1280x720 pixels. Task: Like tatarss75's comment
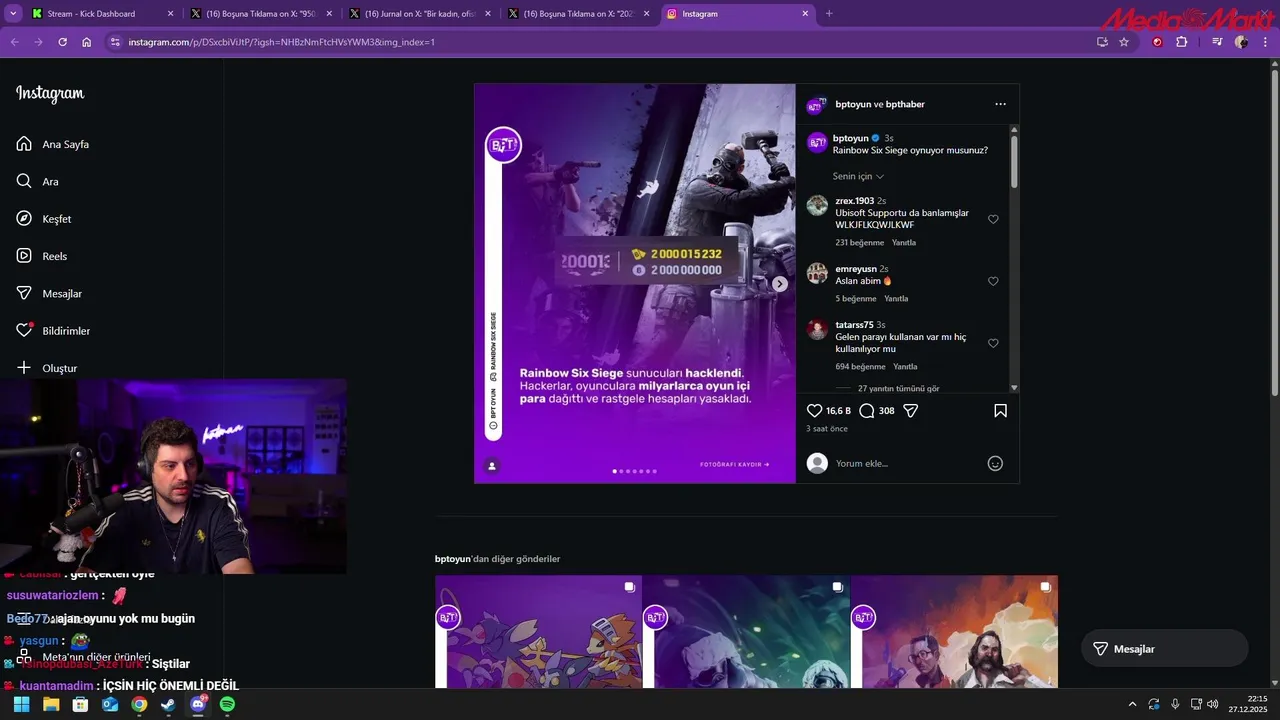(993, 343)
